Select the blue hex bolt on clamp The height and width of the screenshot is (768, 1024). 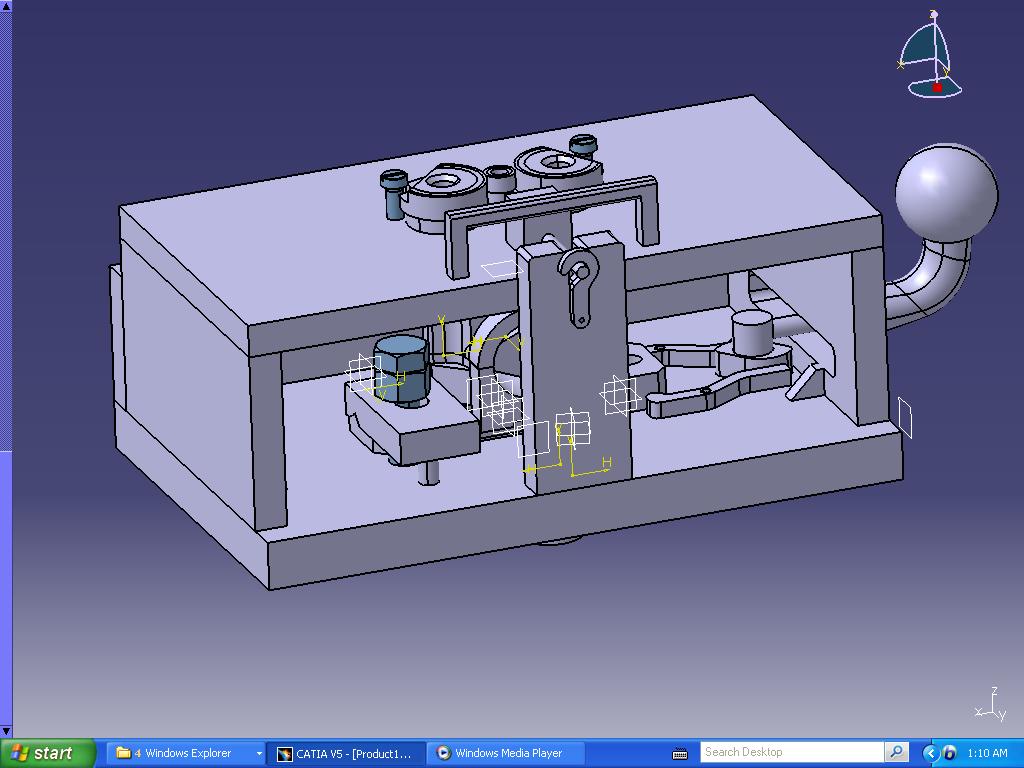click(402, 371)
